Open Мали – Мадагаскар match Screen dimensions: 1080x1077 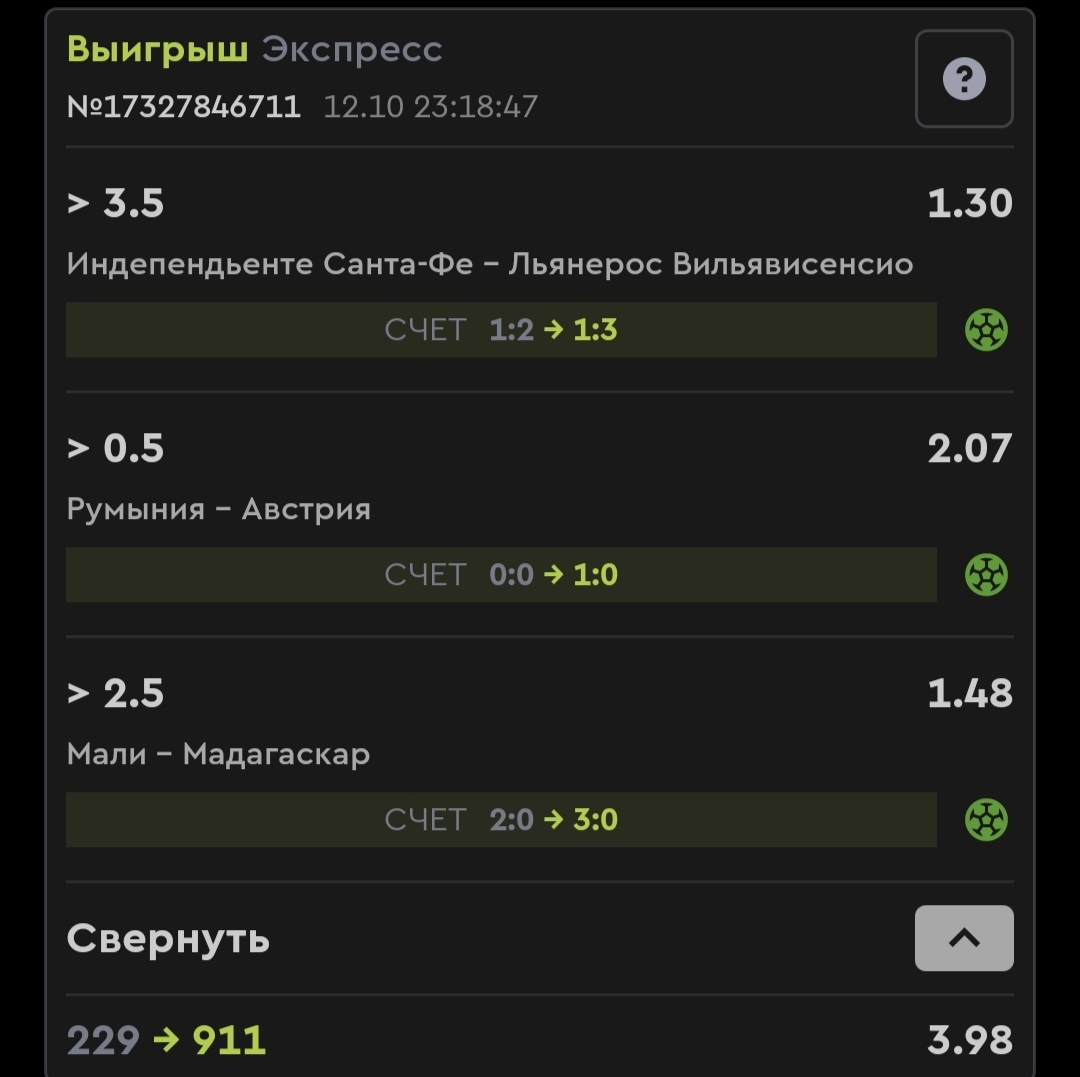pos(218,754)
